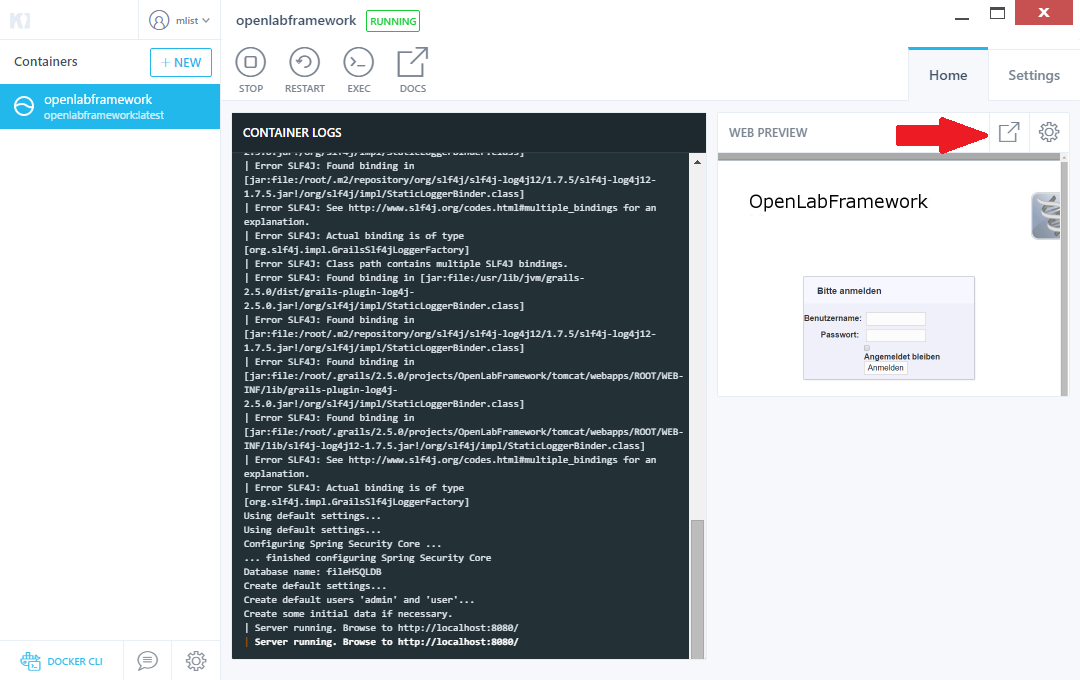The width and height of the screenshot is (1080, 680).
Task: Select the Home tab
Action: 947,75
